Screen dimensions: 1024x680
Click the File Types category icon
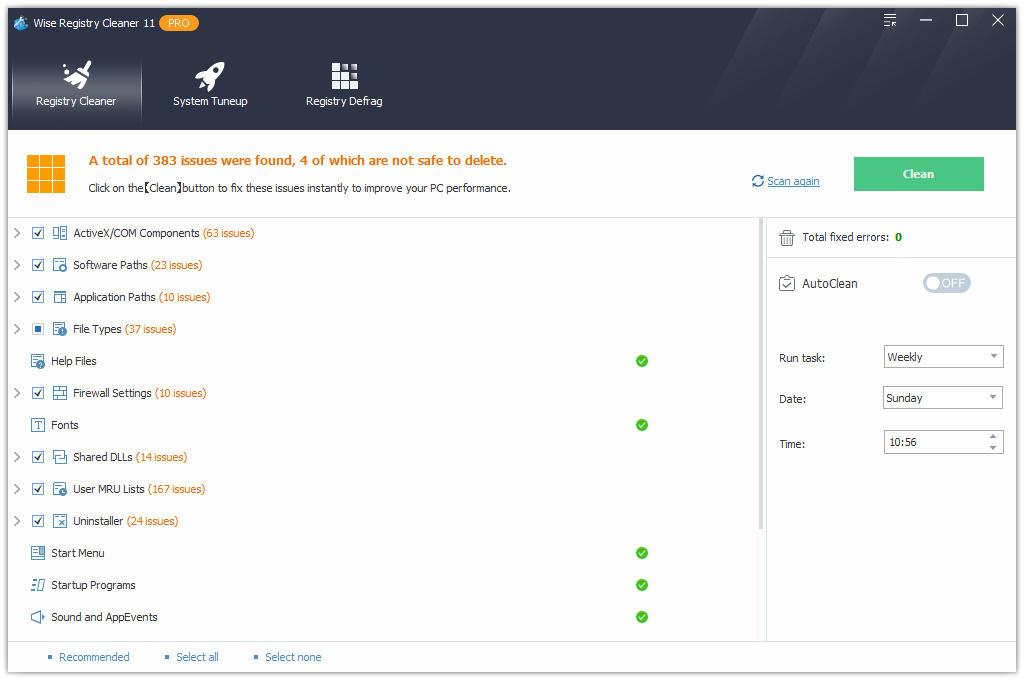[x=59, y=329]
